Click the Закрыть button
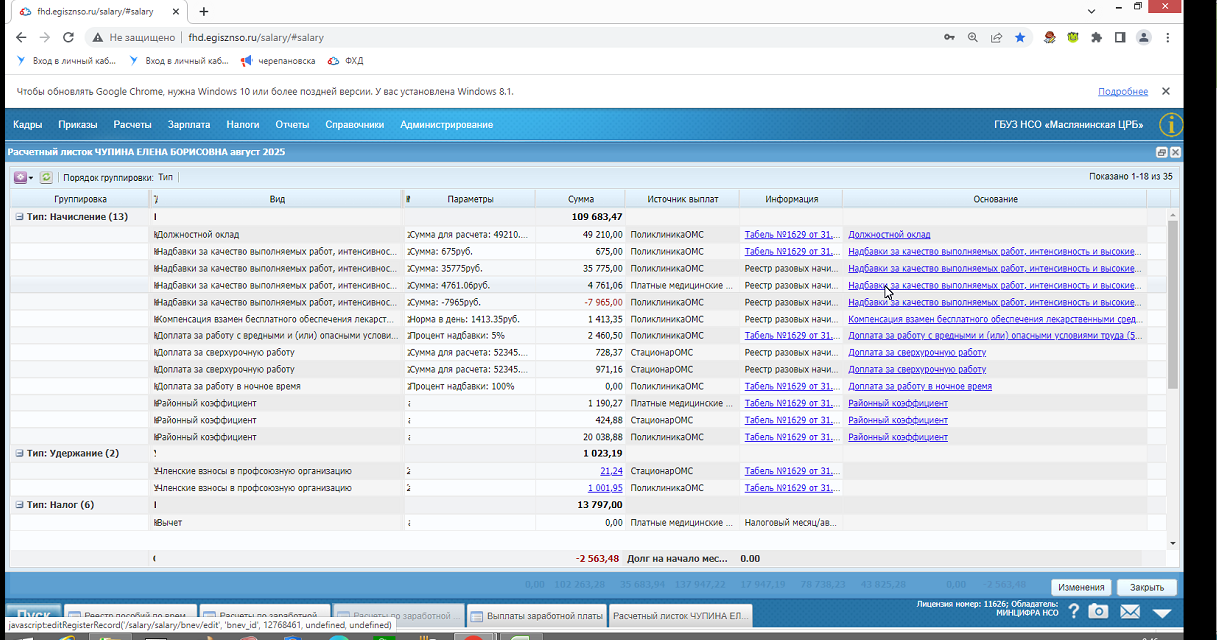 (x=1146, y=587)
